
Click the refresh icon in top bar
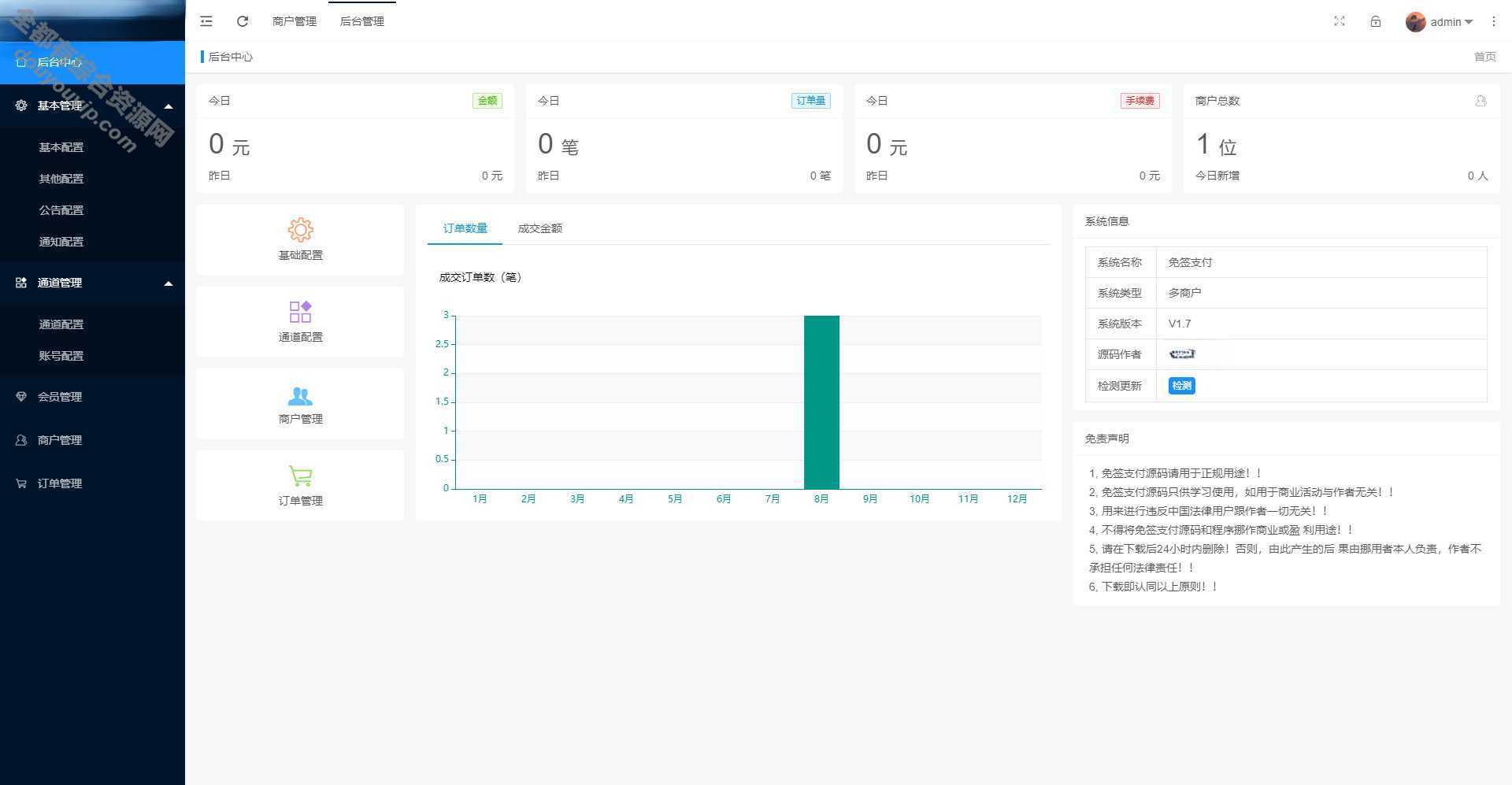click(243, 21)
